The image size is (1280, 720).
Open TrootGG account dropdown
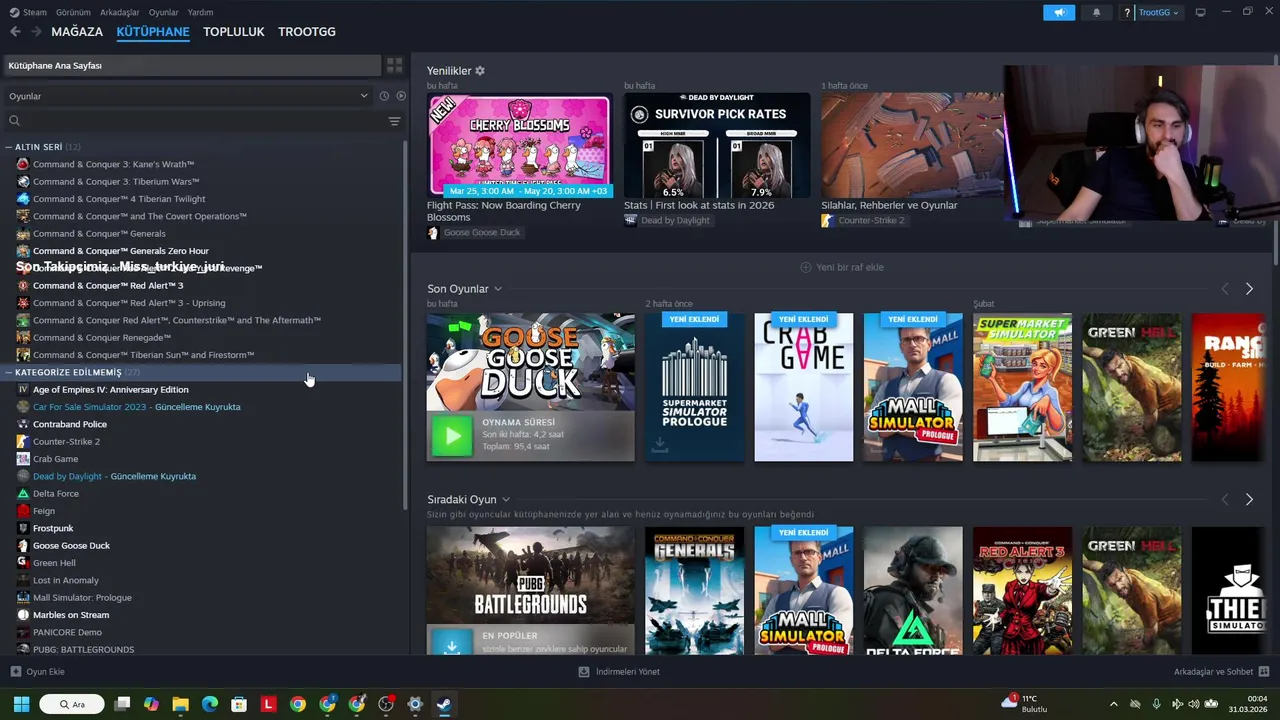[x=1159, y=12]
